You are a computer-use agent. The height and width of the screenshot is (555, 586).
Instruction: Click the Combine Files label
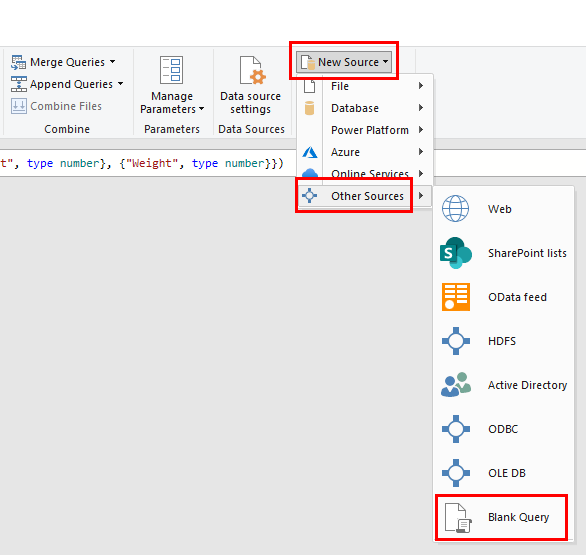[x=66, y=106]
